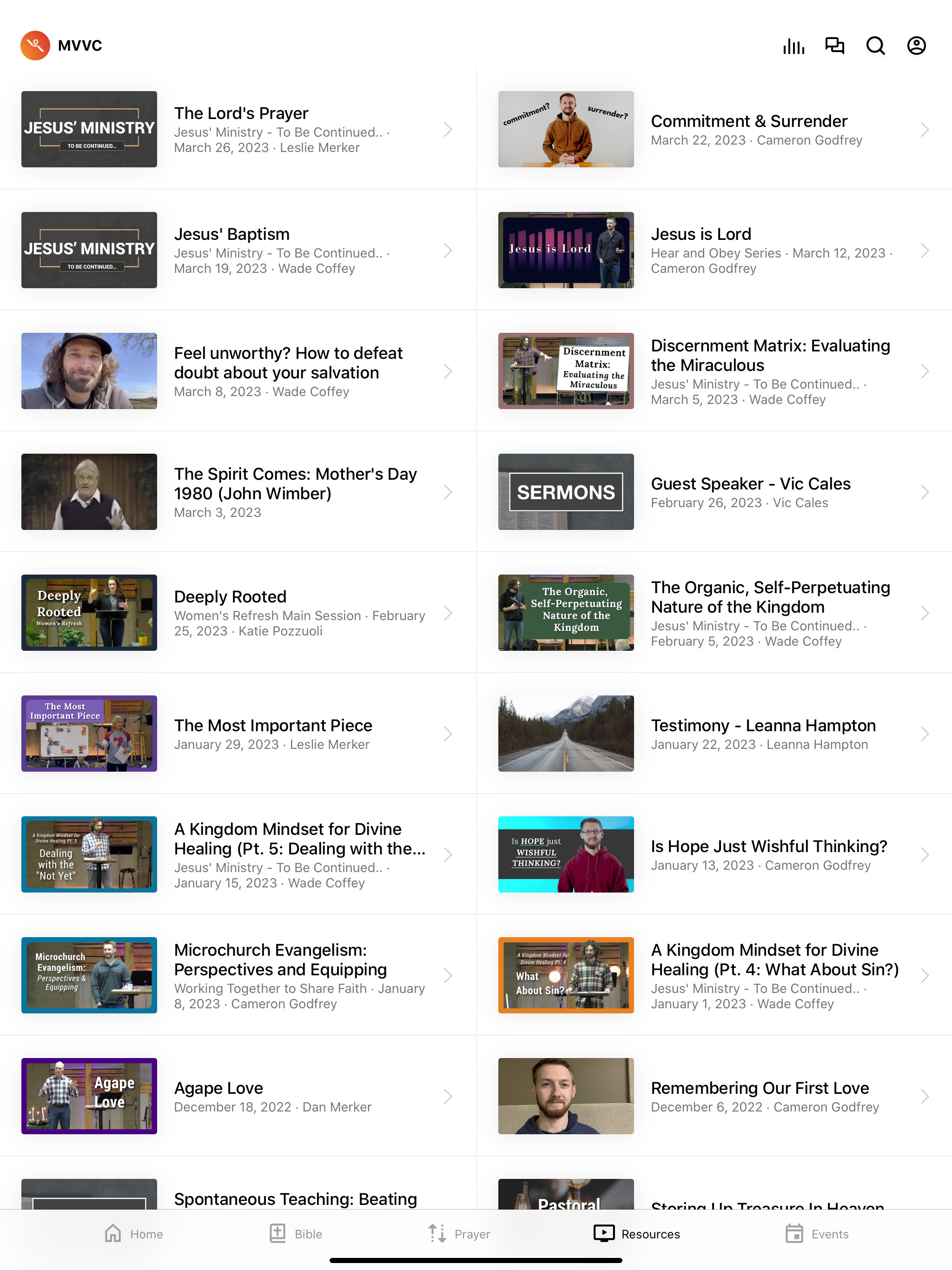
Task: Switch to the Events tab label
Action: coord(830,1234)
